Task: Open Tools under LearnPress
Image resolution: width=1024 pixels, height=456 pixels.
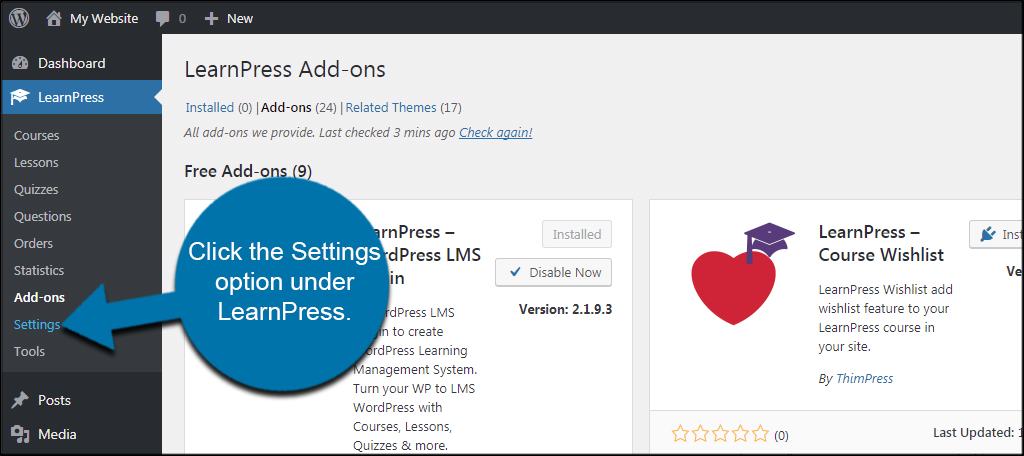Action: [29, 351]
